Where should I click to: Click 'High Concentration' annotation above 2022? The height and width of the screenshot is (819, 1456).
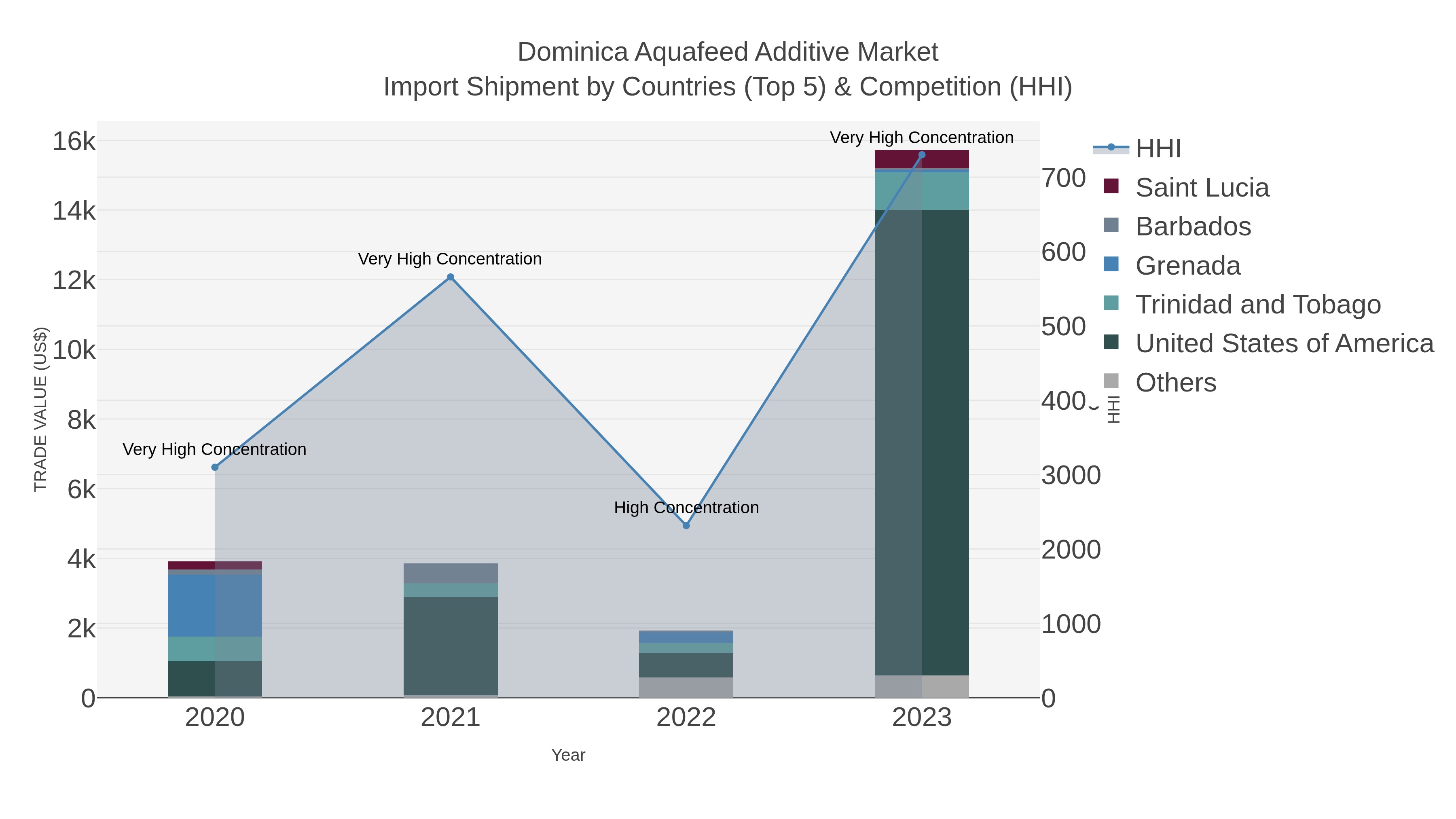click(686, 508)
